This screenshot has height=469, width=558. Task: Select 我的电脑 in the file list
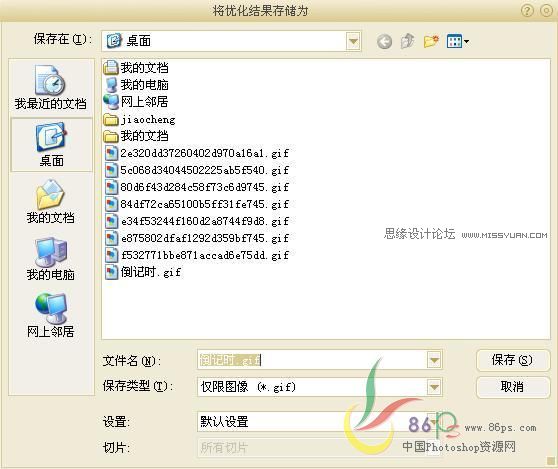point(137,85)
